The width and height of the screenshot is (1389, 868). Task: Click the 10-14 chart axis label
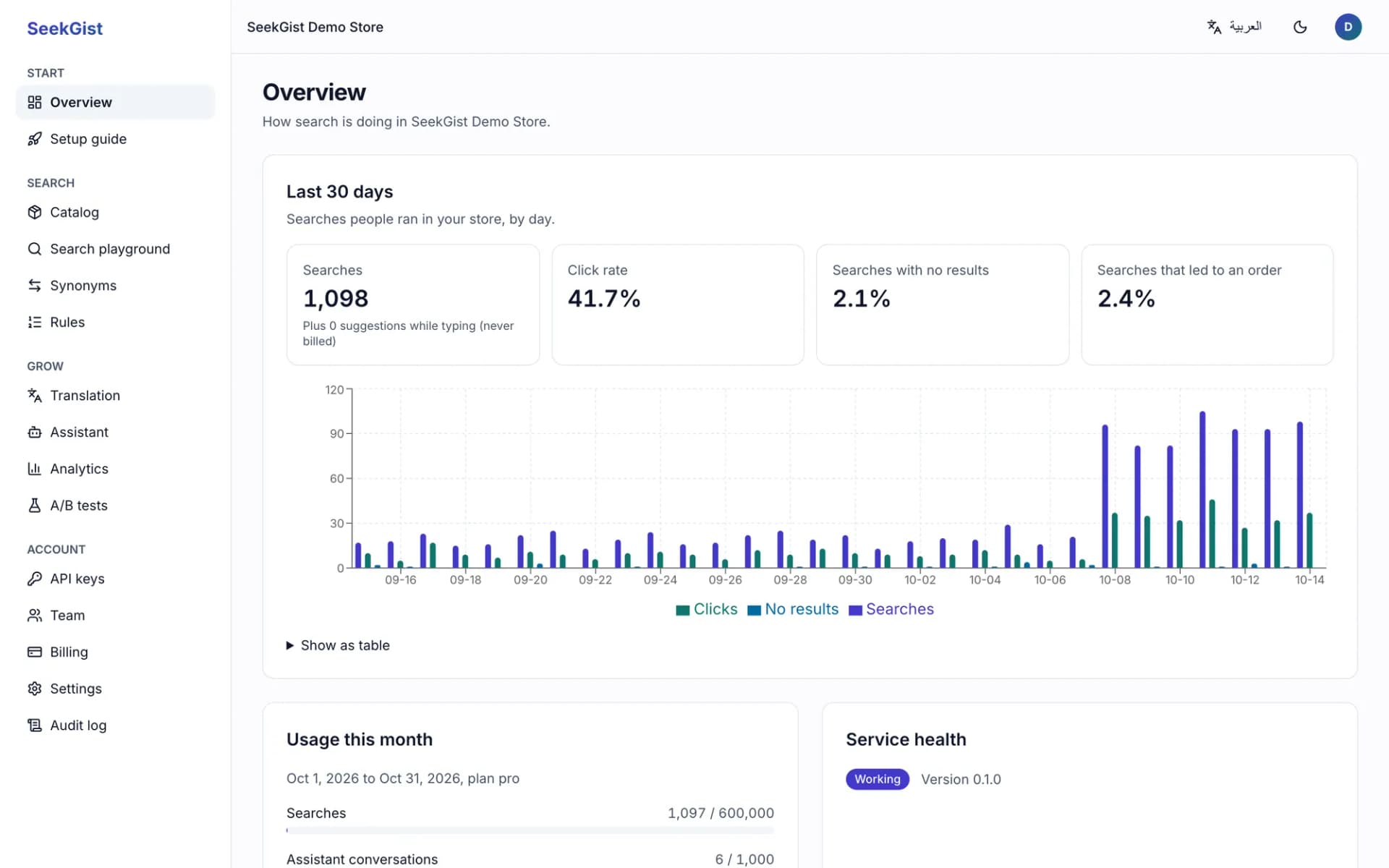(1309, 580)
